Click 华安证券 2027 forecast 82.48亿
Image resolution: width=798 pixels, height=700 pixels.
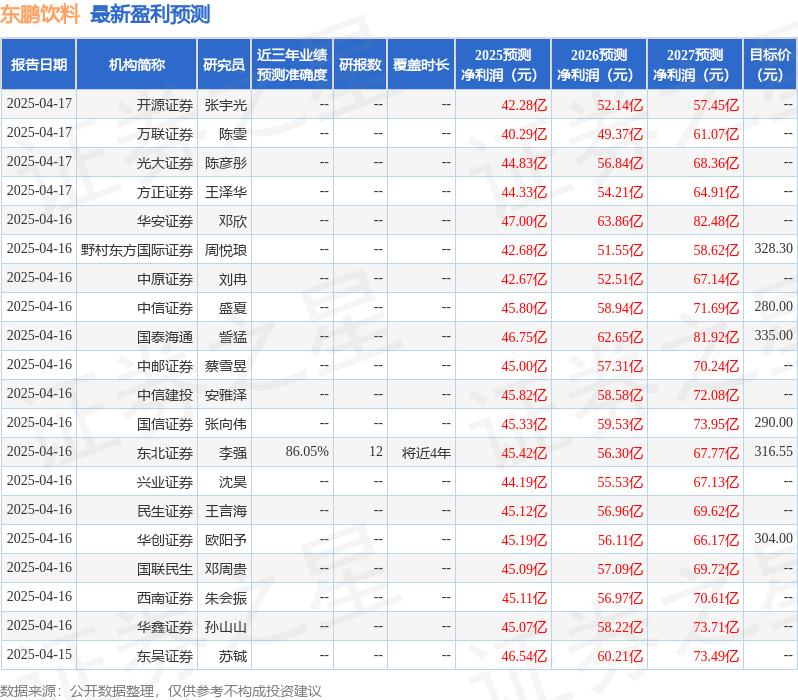[716, 221]
